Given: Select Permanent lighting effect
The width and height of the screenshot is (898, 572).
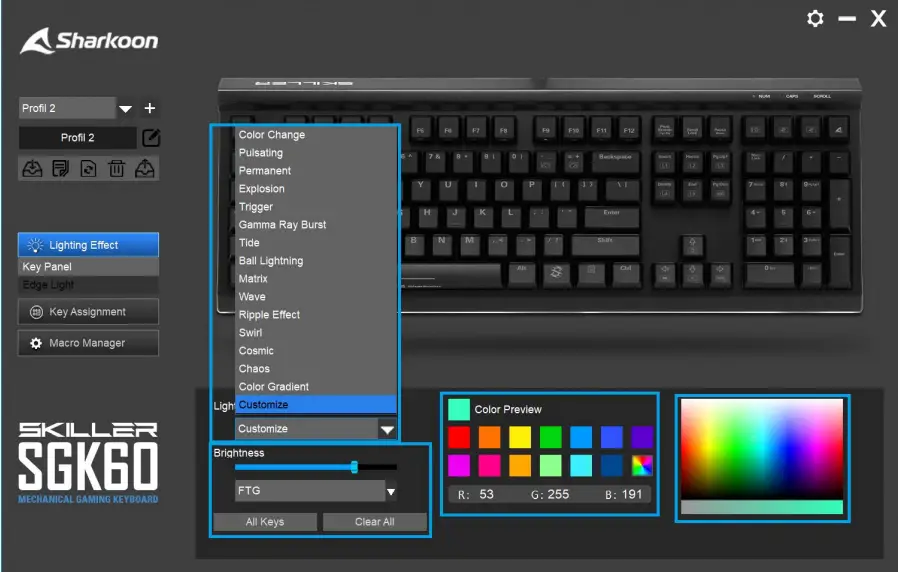Looking at the screenshot, I should click(x=265, y=171).
